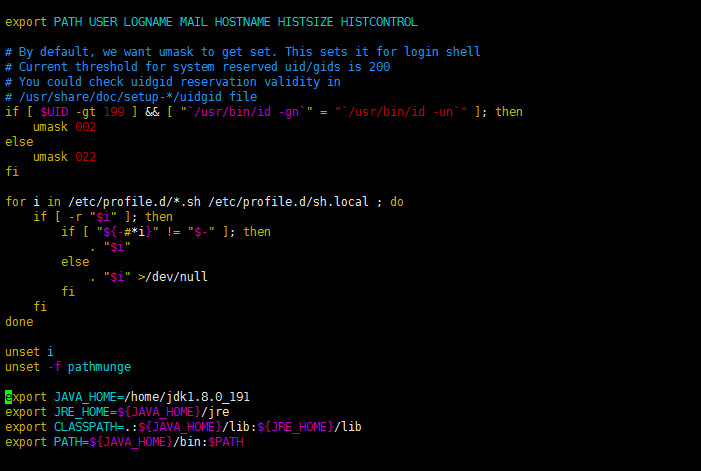Click 'CLASSPATH=' variable name
The image size is (701, 471).
pyautogui.click(x=89, y=427)
